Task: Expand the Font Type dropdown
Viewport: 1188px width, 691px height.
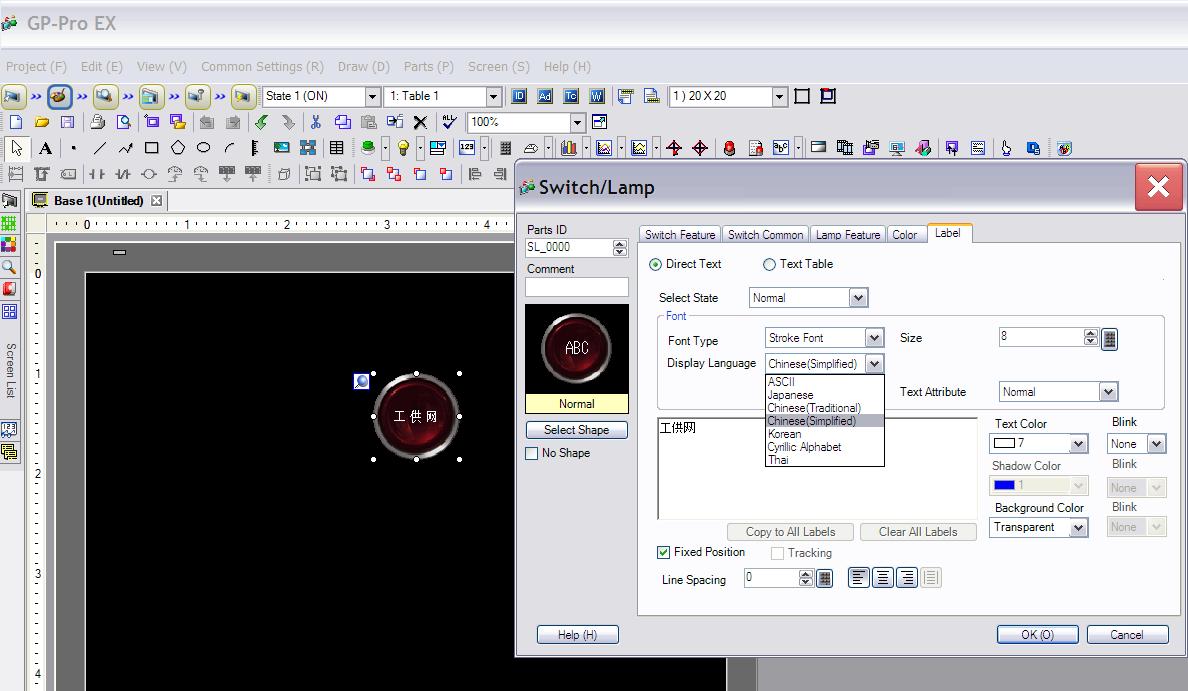Action: [874, 338]
